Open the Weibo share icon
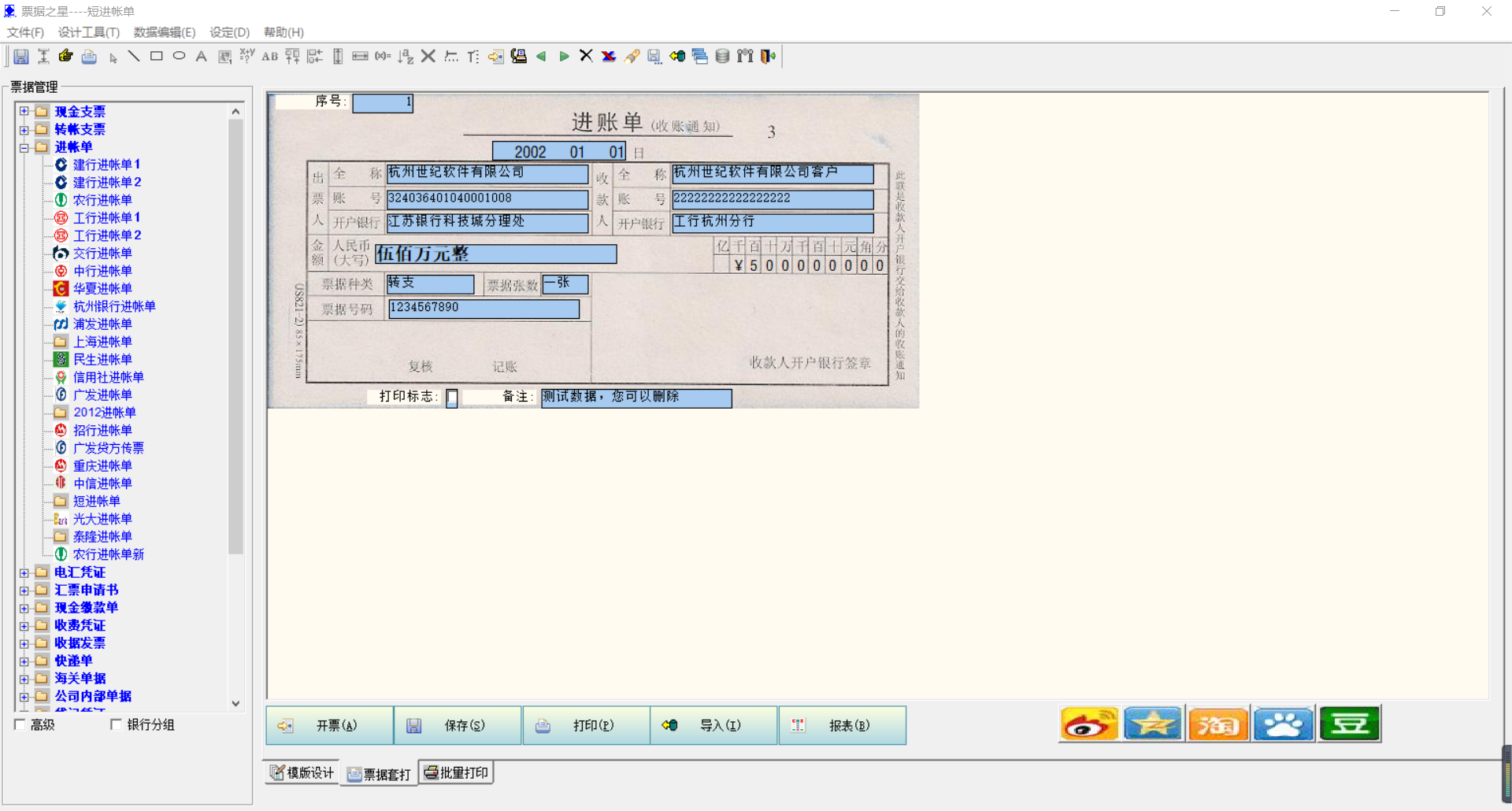The height and width of the screenshot is (811, 1512). [1089, 724]
